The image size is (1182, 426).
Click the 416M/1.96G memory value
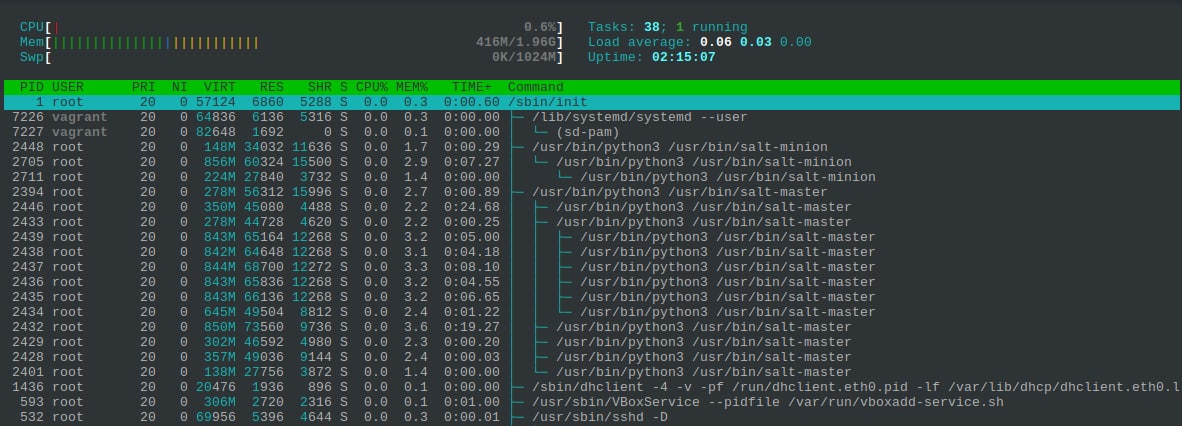[516, 42]
